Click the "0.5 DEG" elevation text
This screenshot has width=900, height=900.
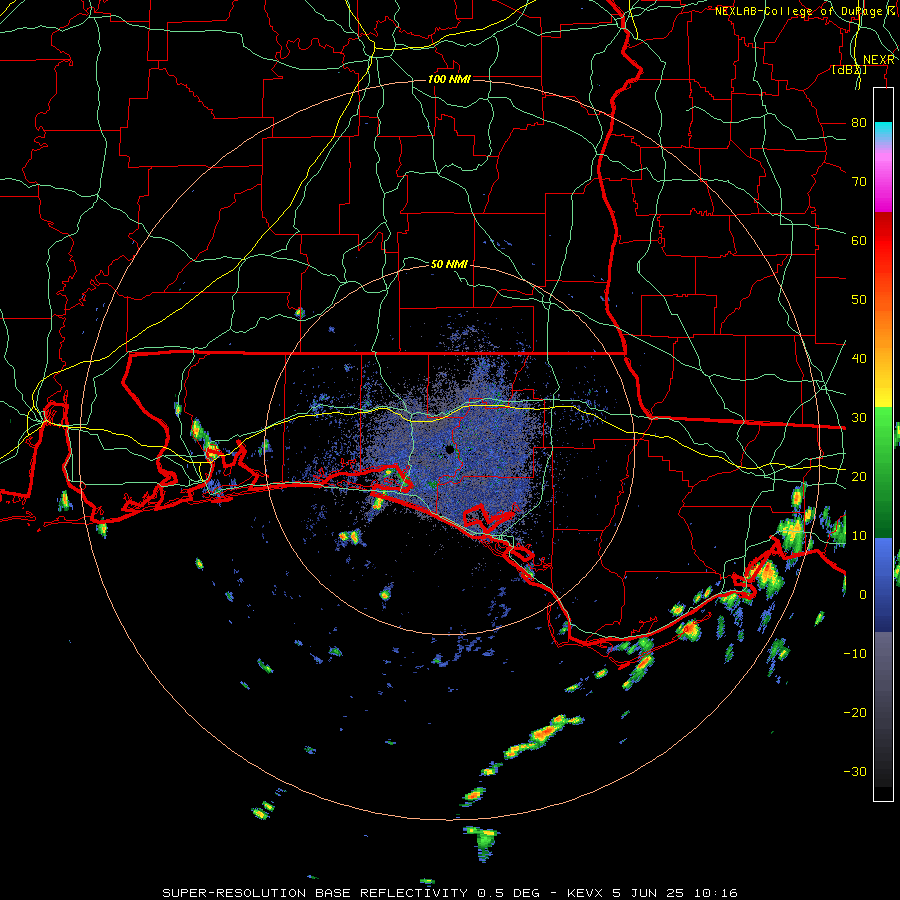(509, 893)
